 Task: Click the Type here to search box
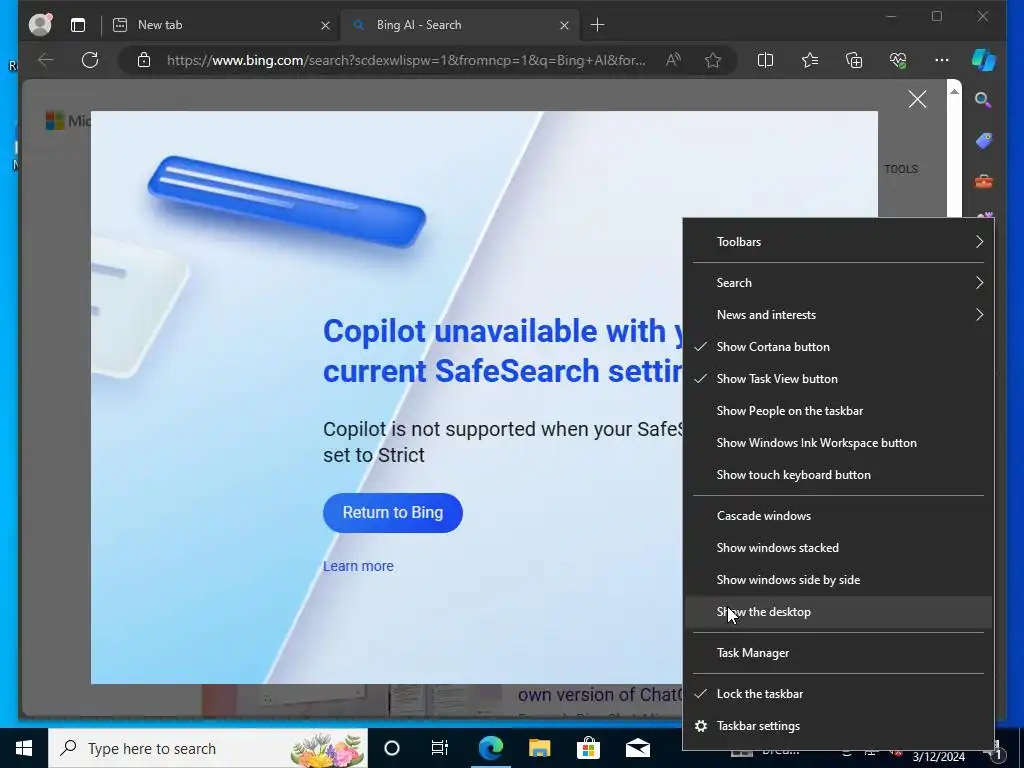coord(208,748)
